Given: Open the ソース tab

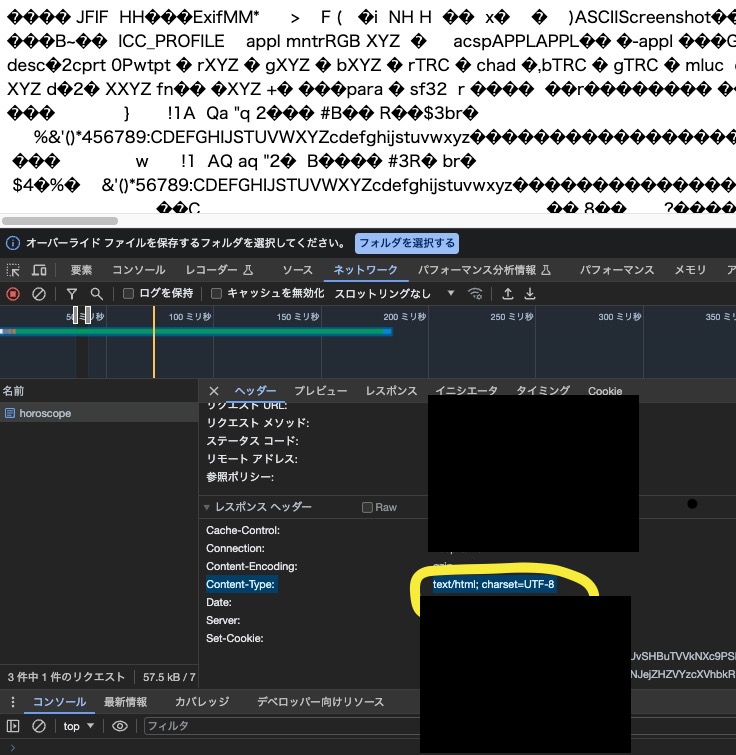Looking at the screenshot, I should 297,270.
